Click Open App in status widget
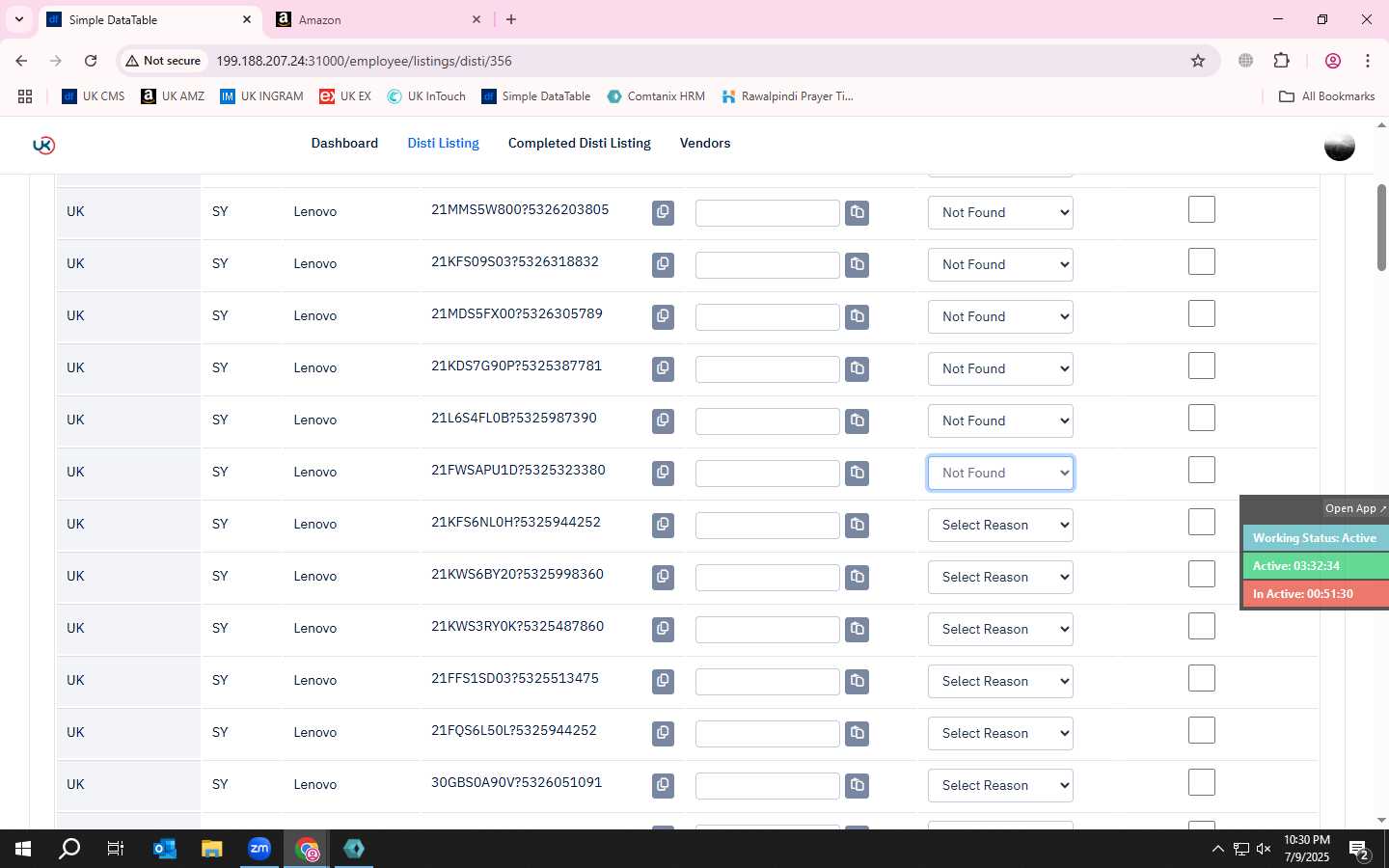The image size is (1389, 868). (1354, 508)
